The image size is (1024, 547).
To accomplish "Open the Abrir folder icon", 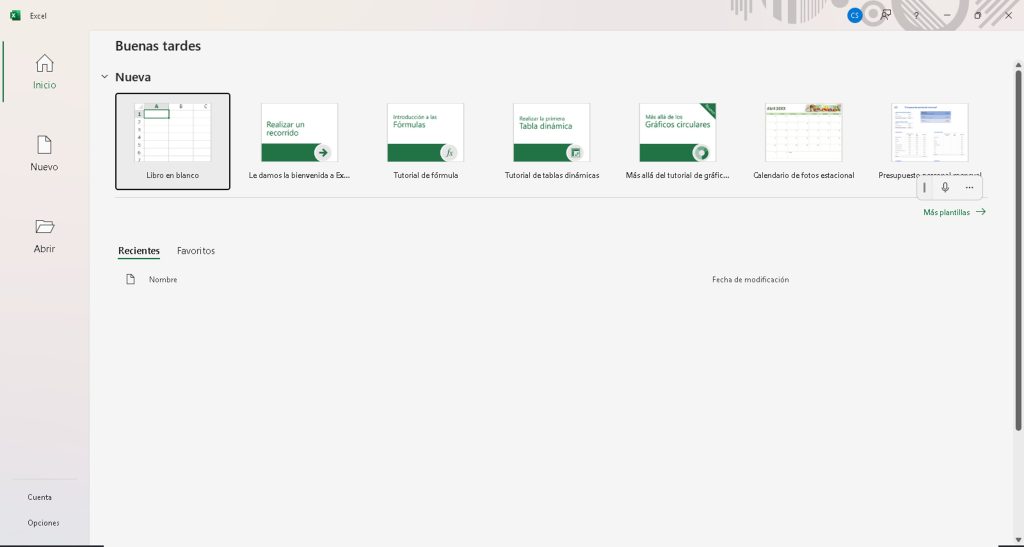I will [44, 227].
